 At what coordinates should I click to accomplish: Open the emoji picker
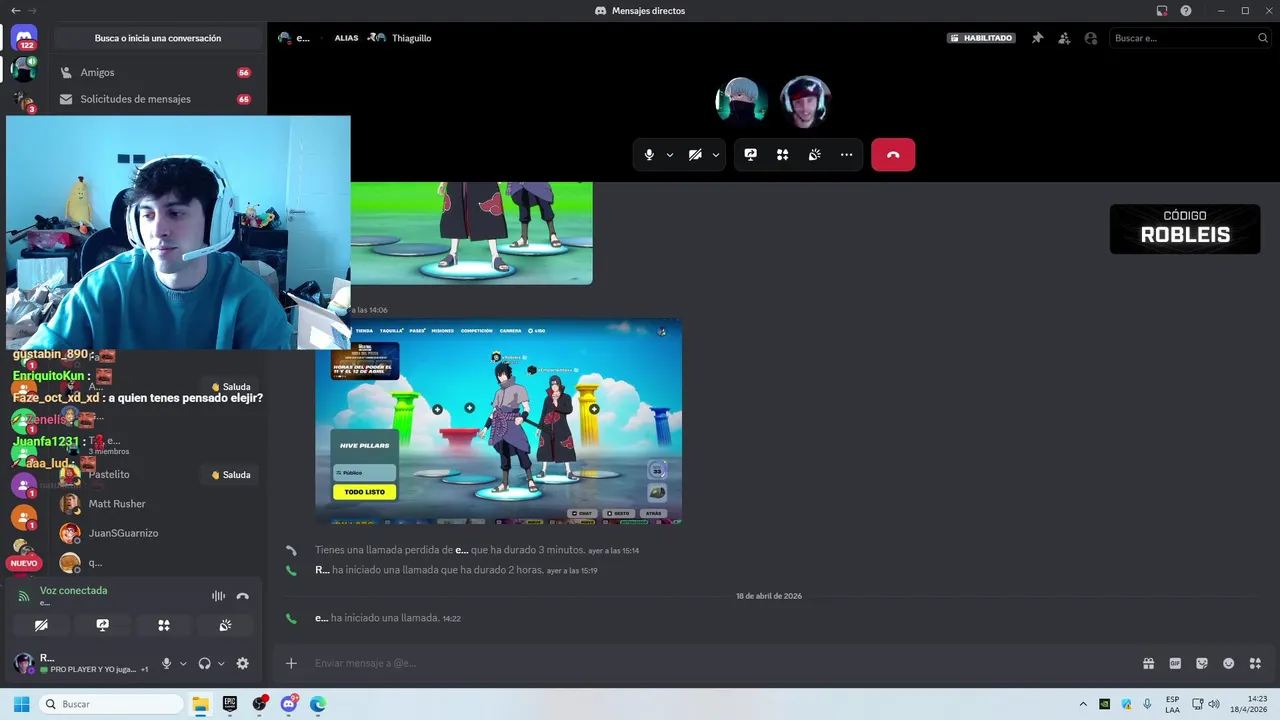tap(1229, 663)
